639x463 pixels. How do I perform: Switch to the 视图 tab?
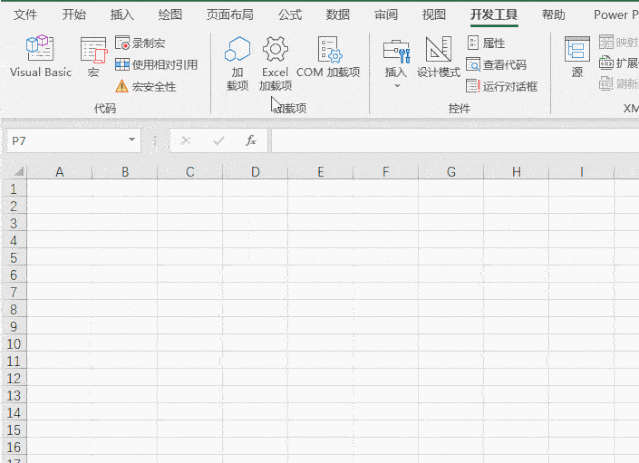click(434, 15)
